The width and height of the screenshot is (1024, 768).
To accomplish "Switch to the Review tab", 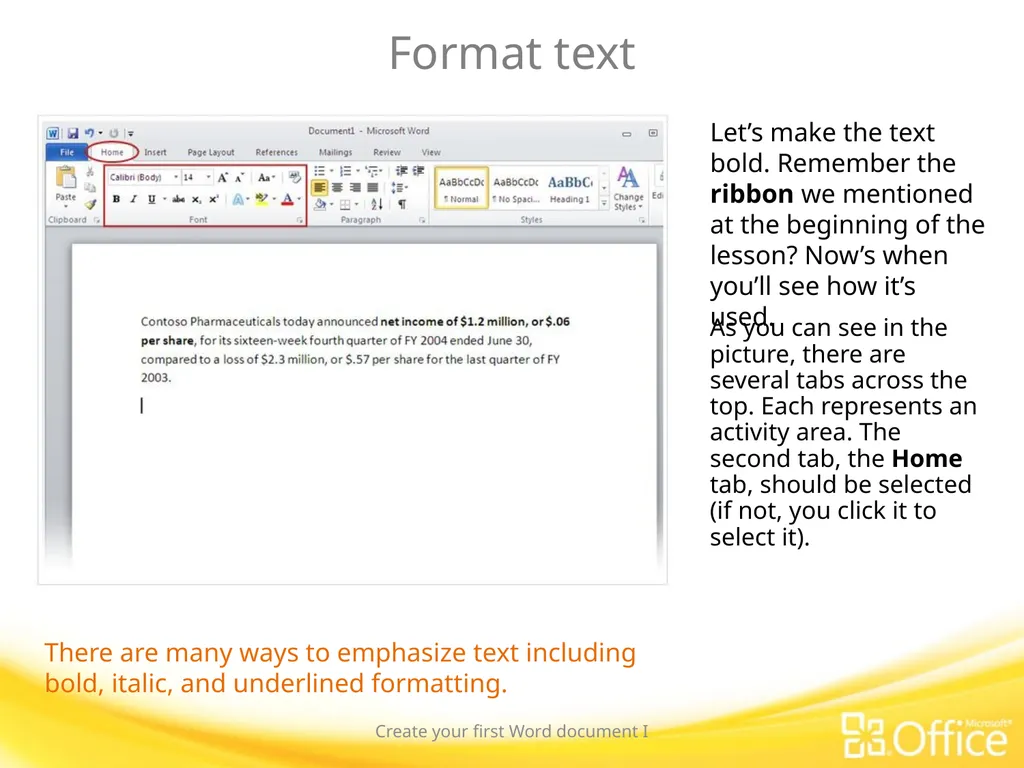I will (x=387, y=152).
